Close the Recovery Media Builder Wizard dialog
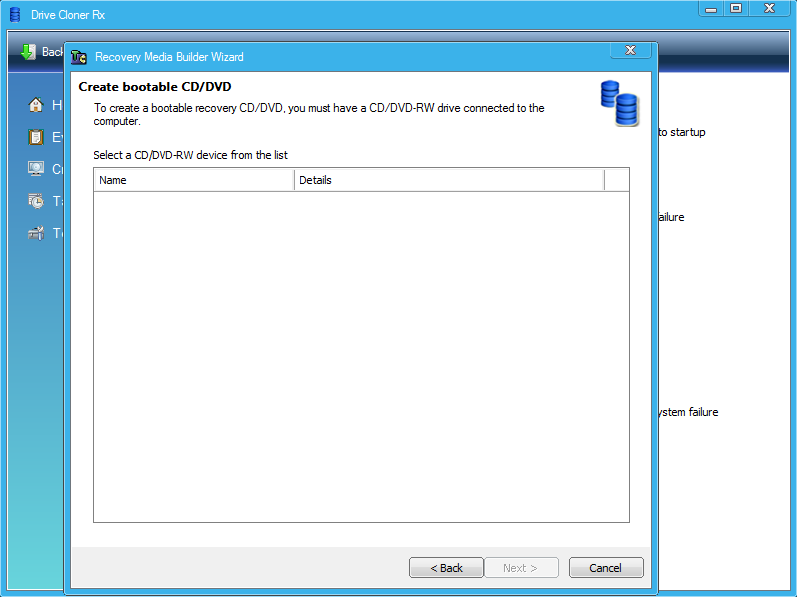The image size is (797, 597). 630,50
